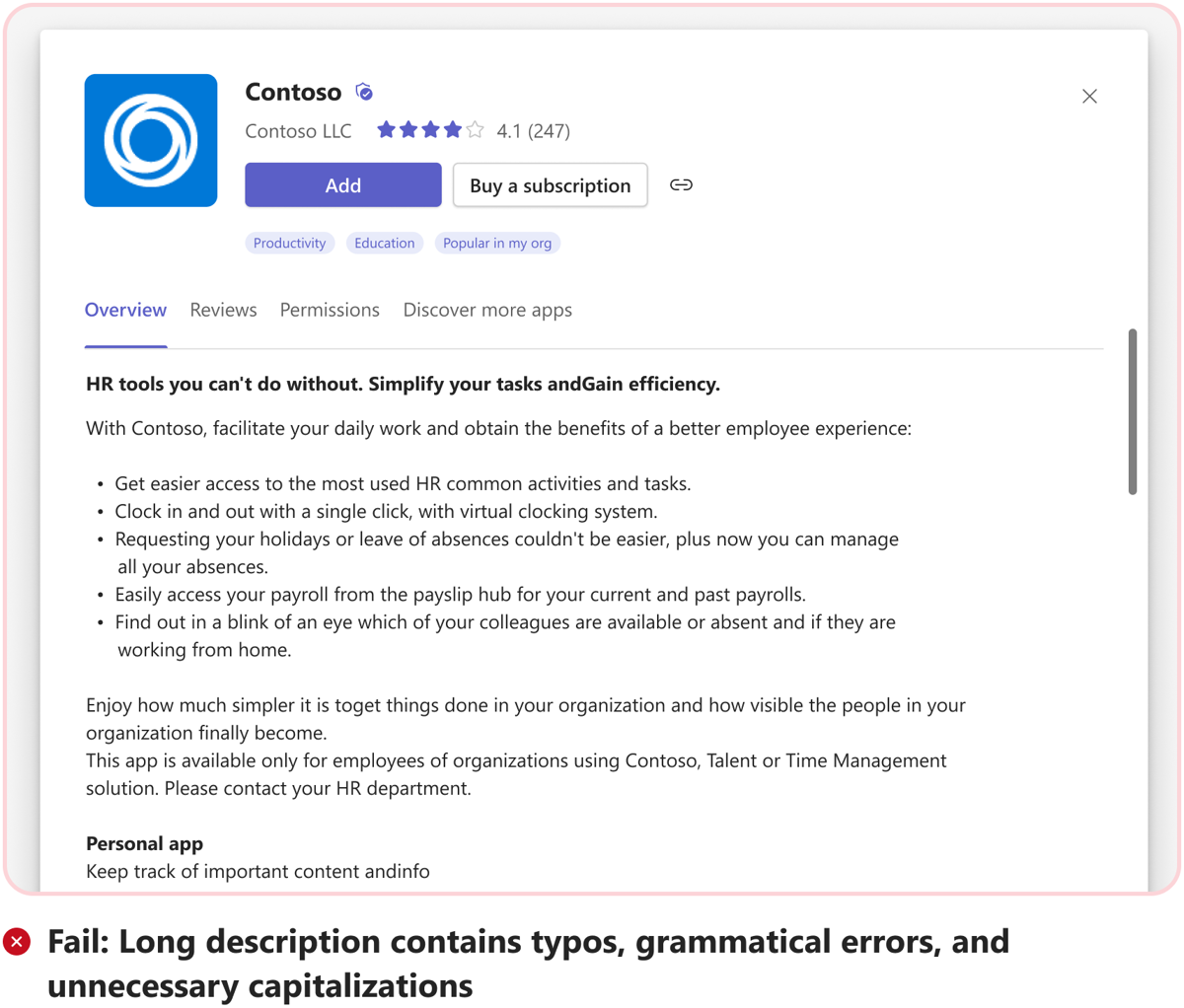Screen dimensions: 1184x1008
Task: Select the Overview tab
Action: 125,309
